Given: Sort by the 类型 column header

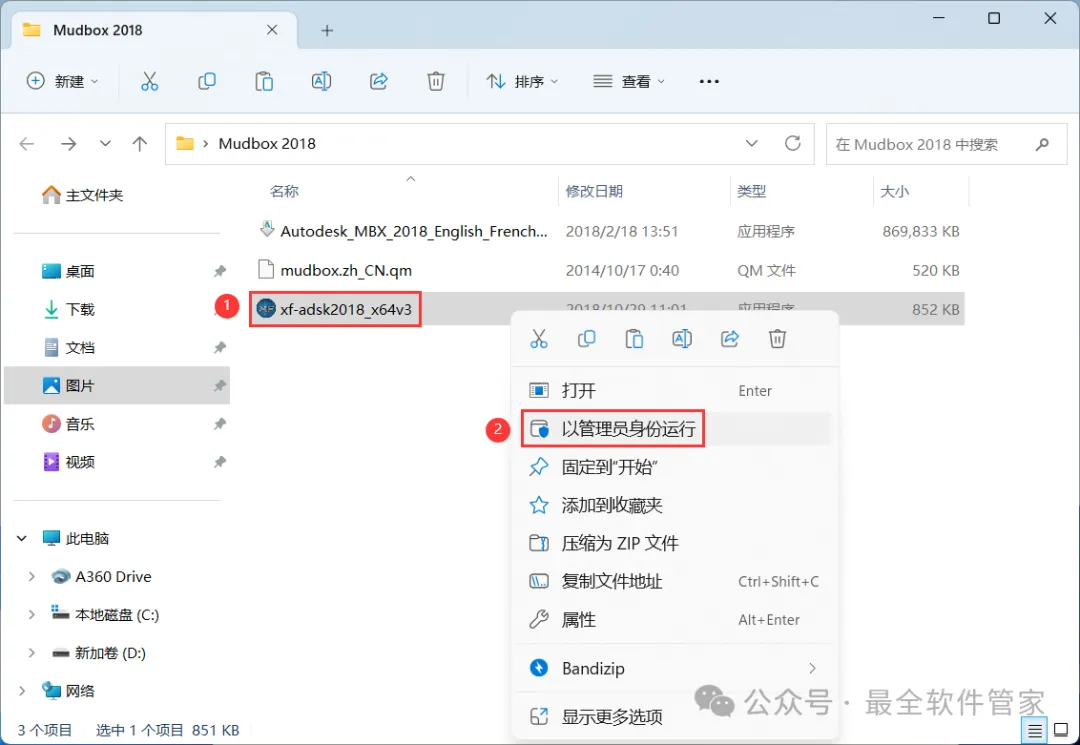Looking at the screenshot, I should (x=751, y=191).
